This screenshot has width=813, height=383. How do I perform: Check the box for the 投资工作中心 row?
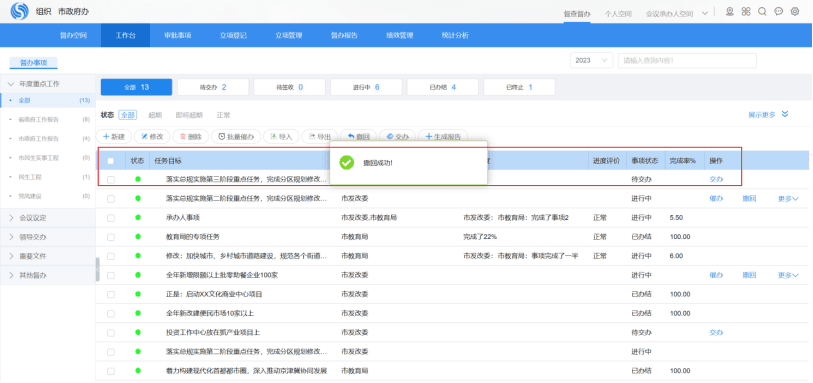pos(110,333)
